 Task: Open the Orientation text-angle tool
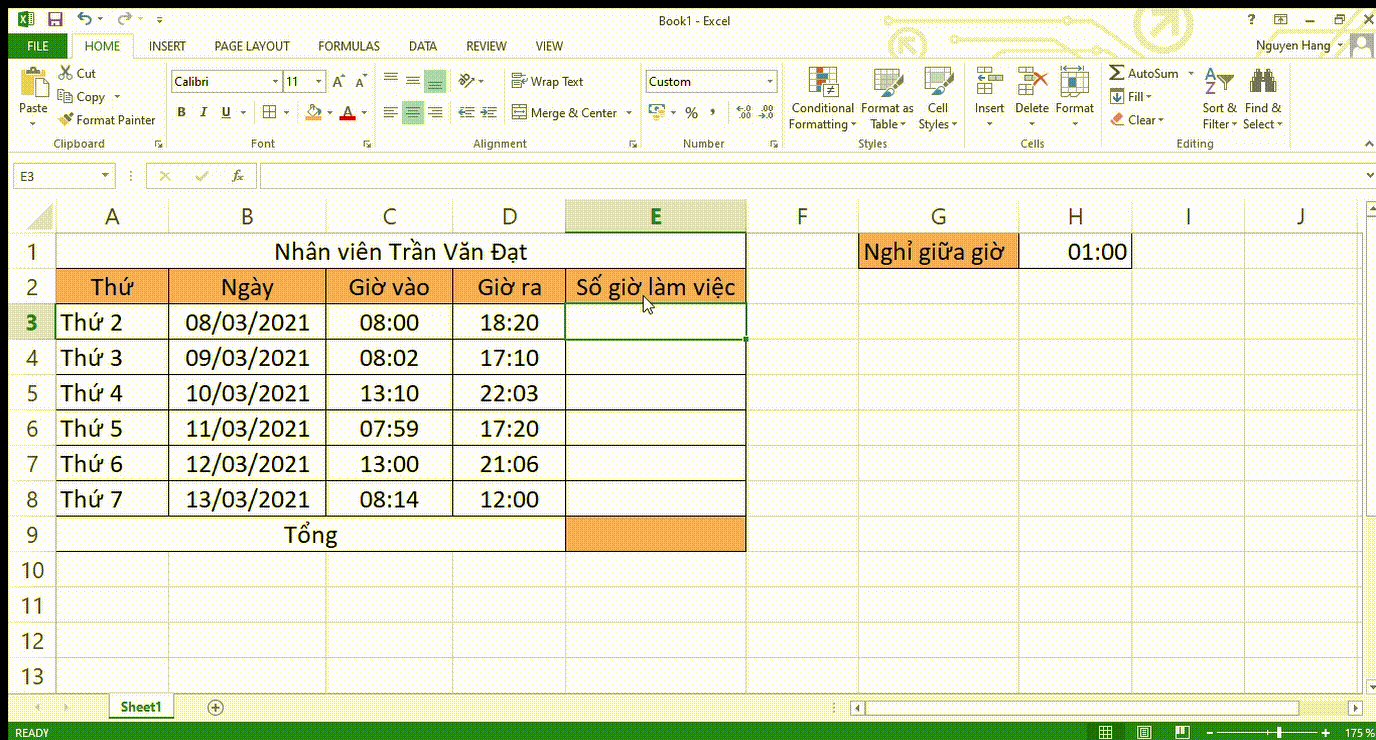[466, 81]
